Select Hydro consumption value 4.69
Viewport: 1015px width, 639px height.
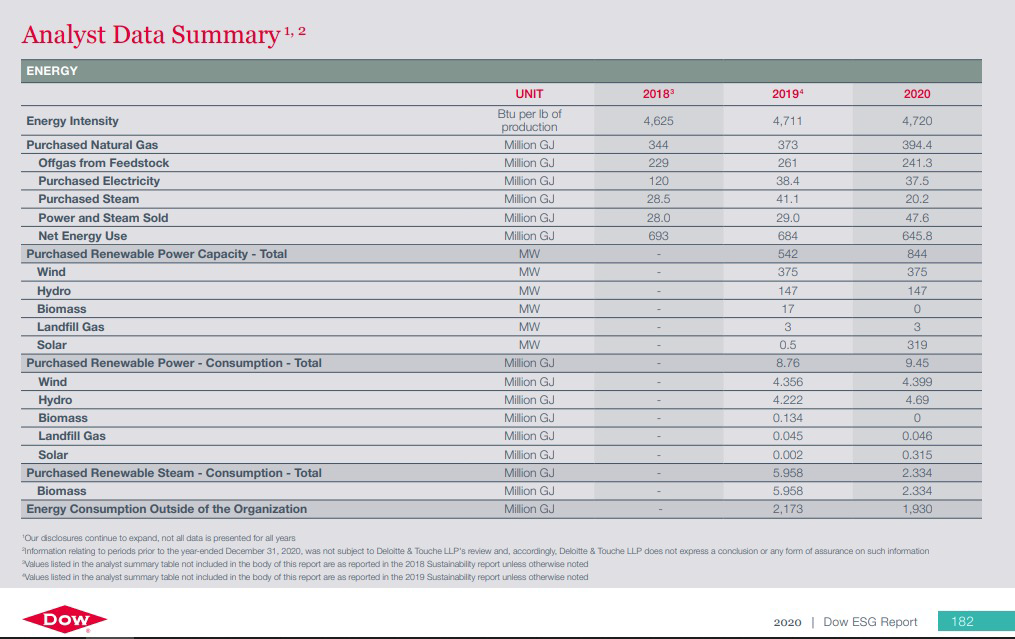pos(917,400)
